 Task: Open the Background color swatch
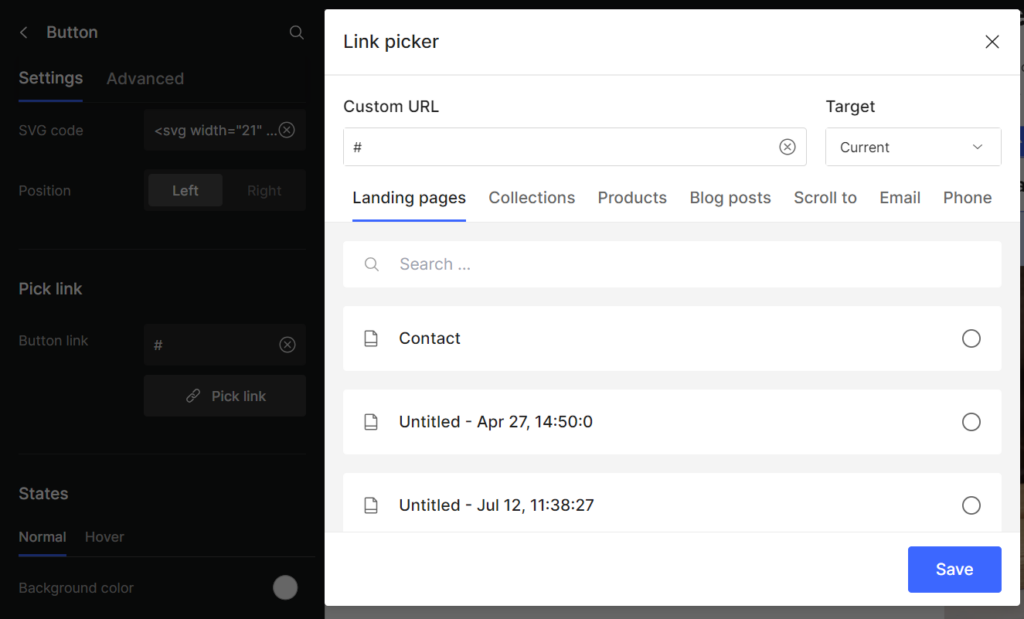[285, 588]
